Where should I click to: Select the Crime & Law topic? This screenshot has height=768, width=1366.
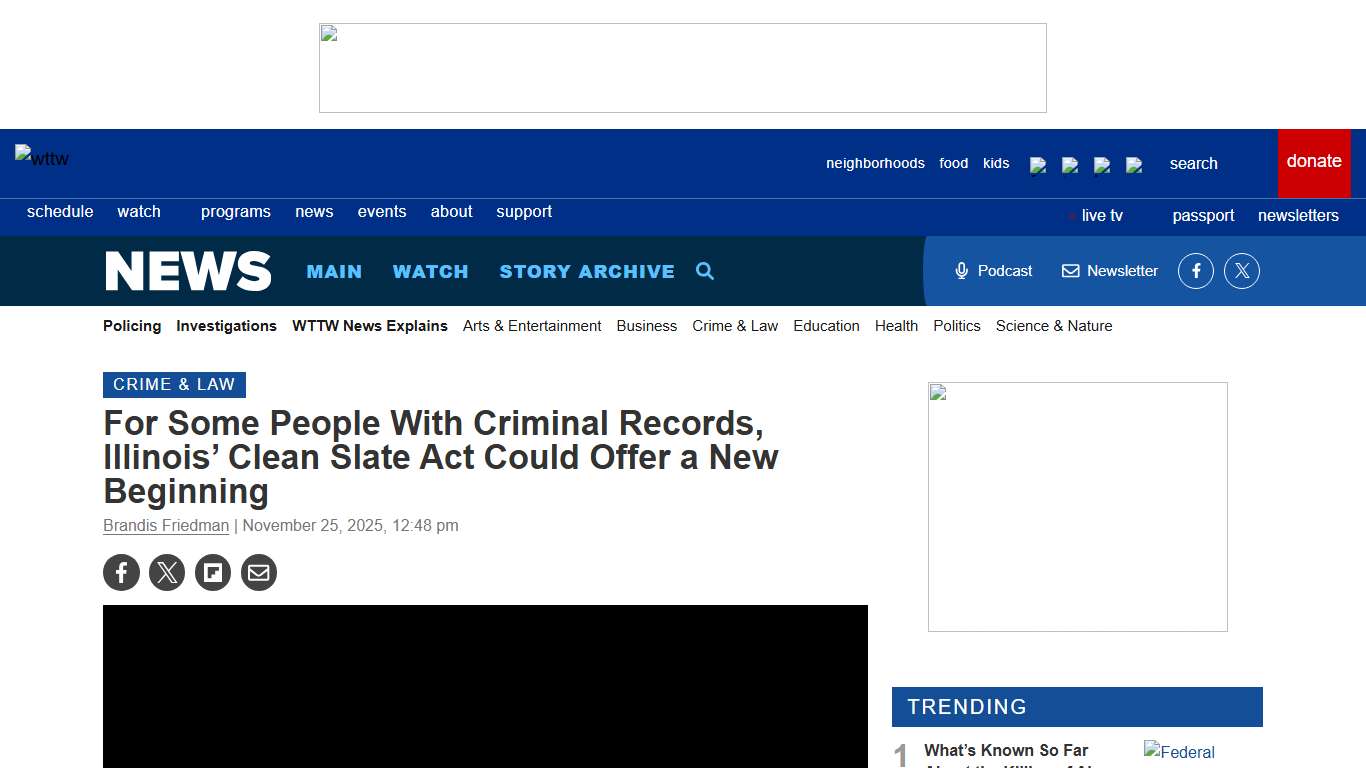735,326
